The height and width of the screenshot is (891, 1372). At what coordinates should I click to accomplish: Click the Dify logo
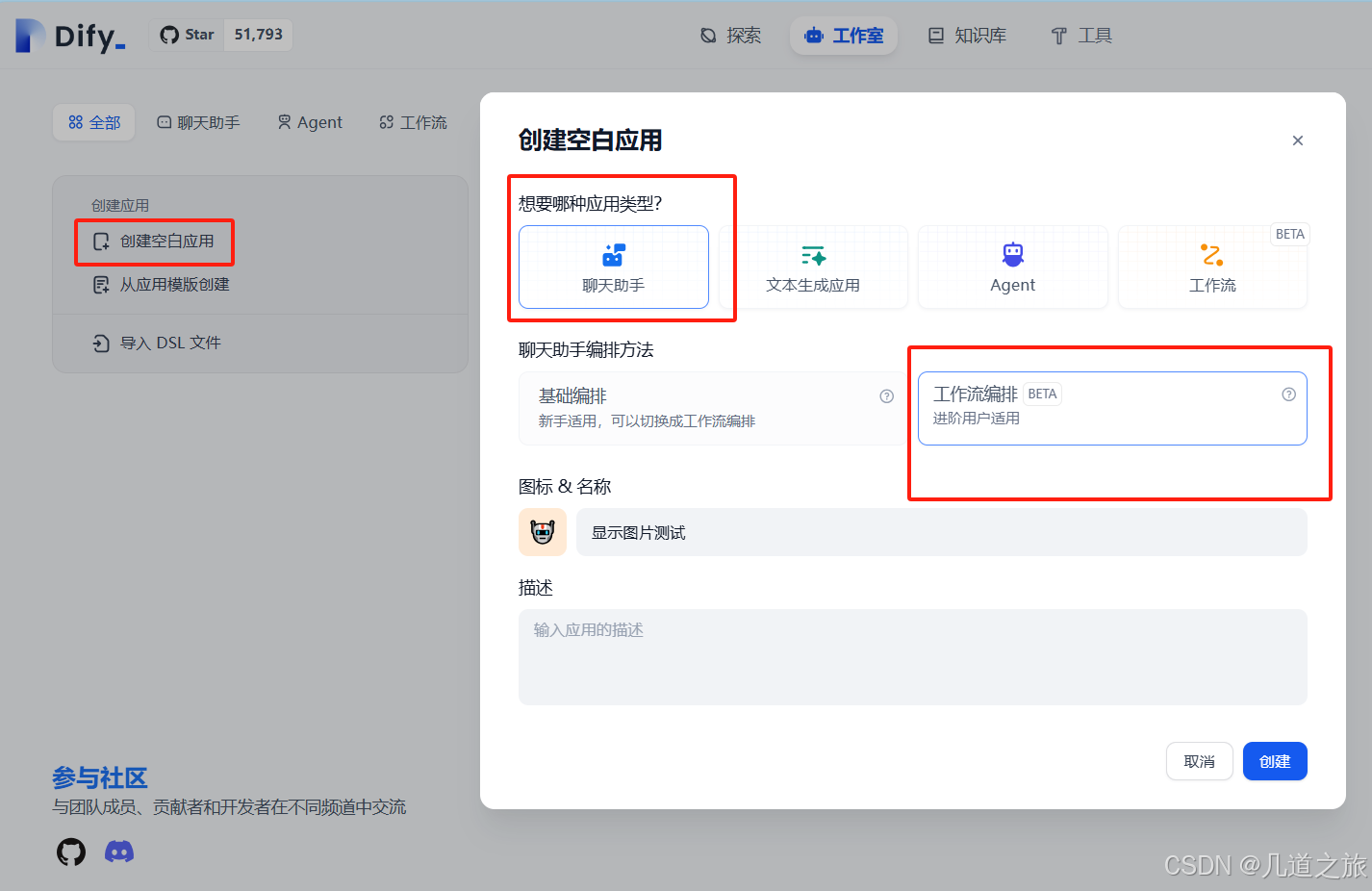point(70,36)
